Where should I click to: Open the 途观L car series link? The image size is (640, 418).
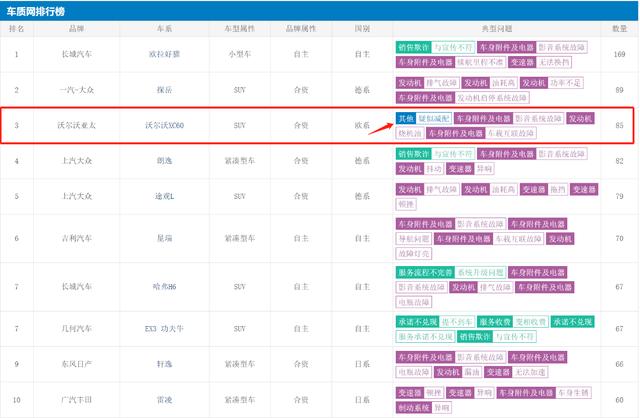coord(164,196)
